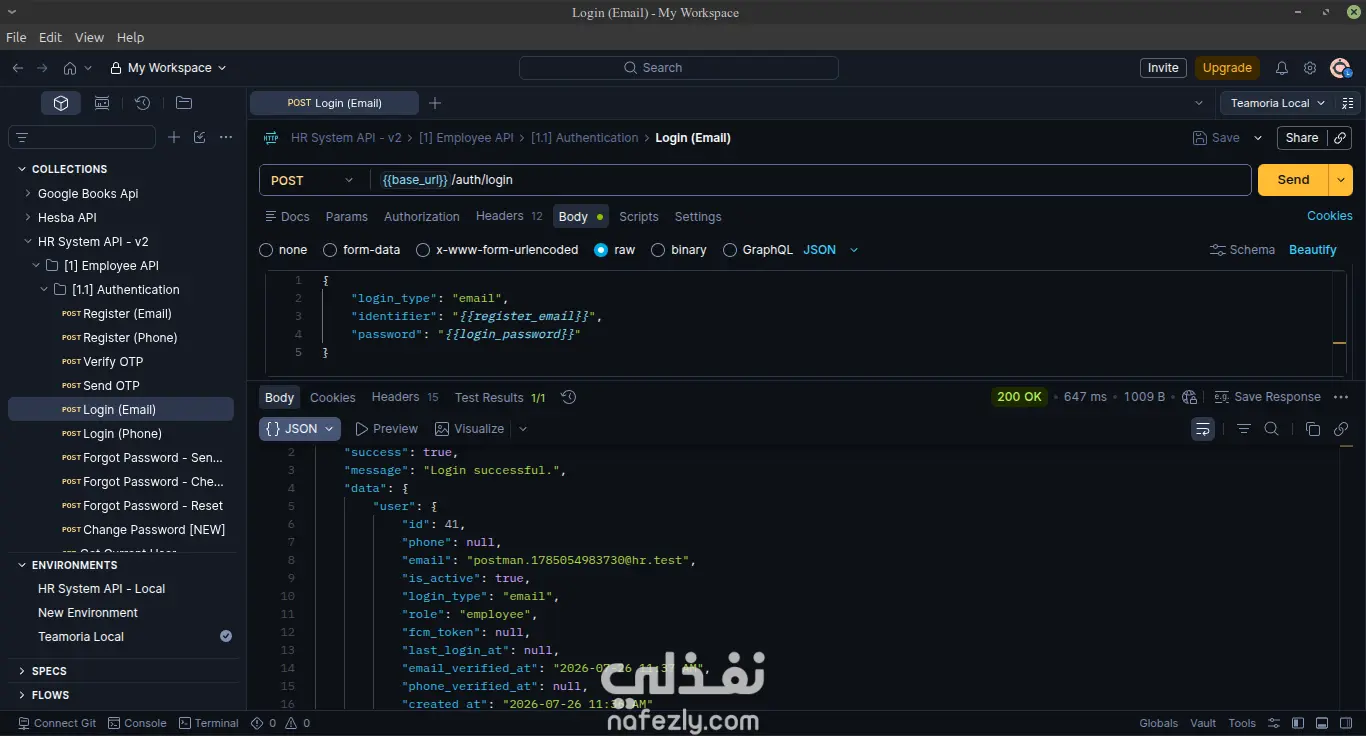Image resolution: width=1366 pixels, height=736 pixels.
Task: Go forward with the right arrow
Action: coord(42,68)
